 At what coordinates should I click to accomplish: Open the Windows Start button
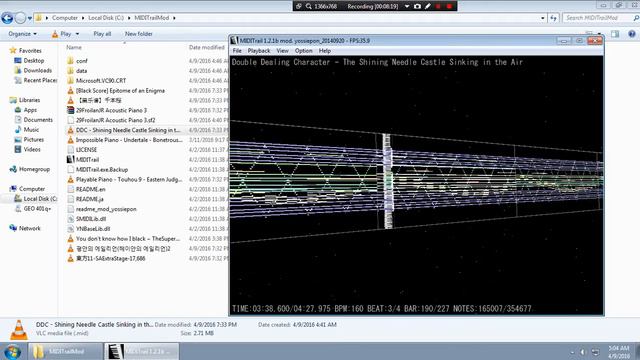click(x=12, y=351)
